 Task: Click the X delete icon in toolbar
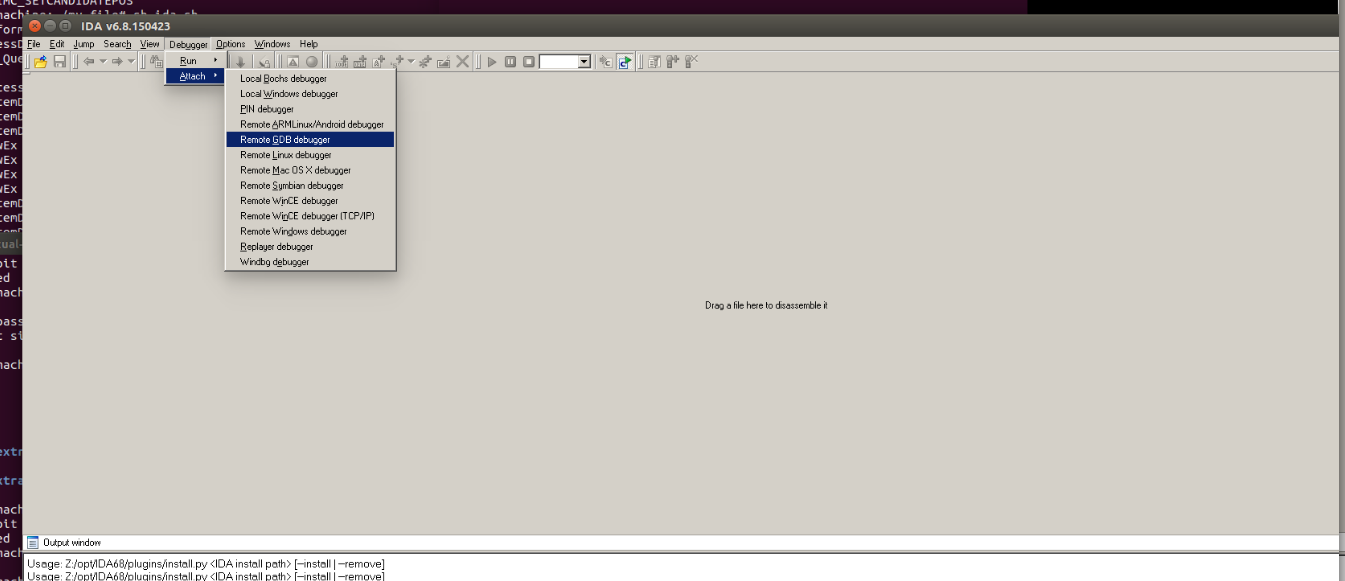[x=462, y=62]
